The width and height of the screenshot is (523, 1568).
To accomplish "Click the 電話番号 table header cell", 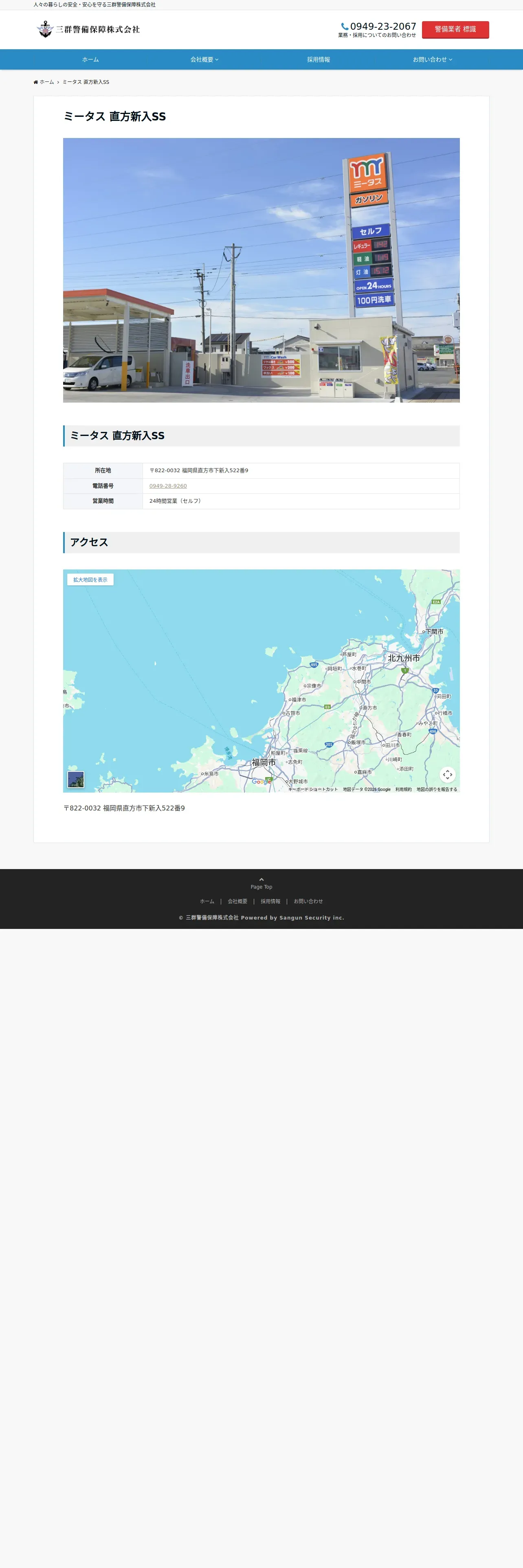I will tap(103, 486).
